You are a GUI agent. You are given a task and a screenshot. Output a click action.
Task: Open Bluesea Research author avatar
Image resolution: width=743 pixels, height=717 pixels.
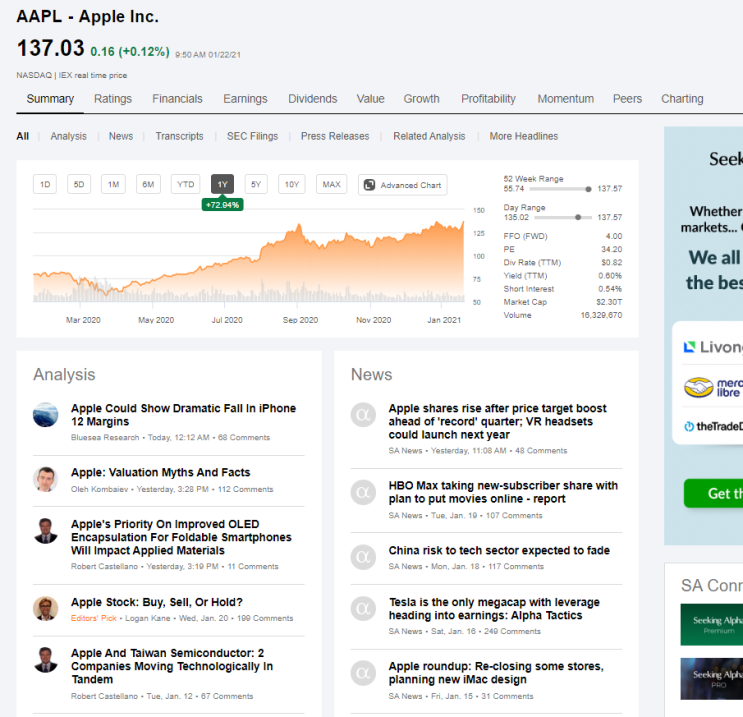(x=45, y=415)
